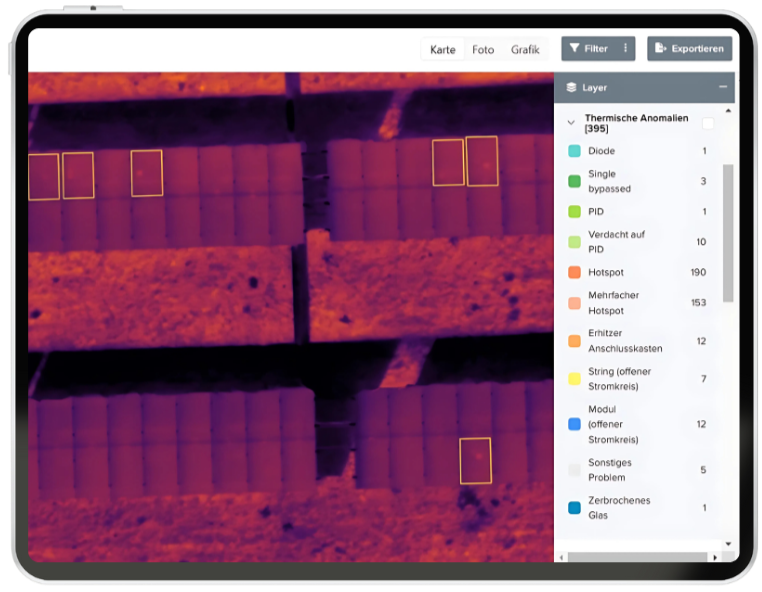Minimize the Layer panel with minus icon

pyautogui.click(x=723, y=88)
